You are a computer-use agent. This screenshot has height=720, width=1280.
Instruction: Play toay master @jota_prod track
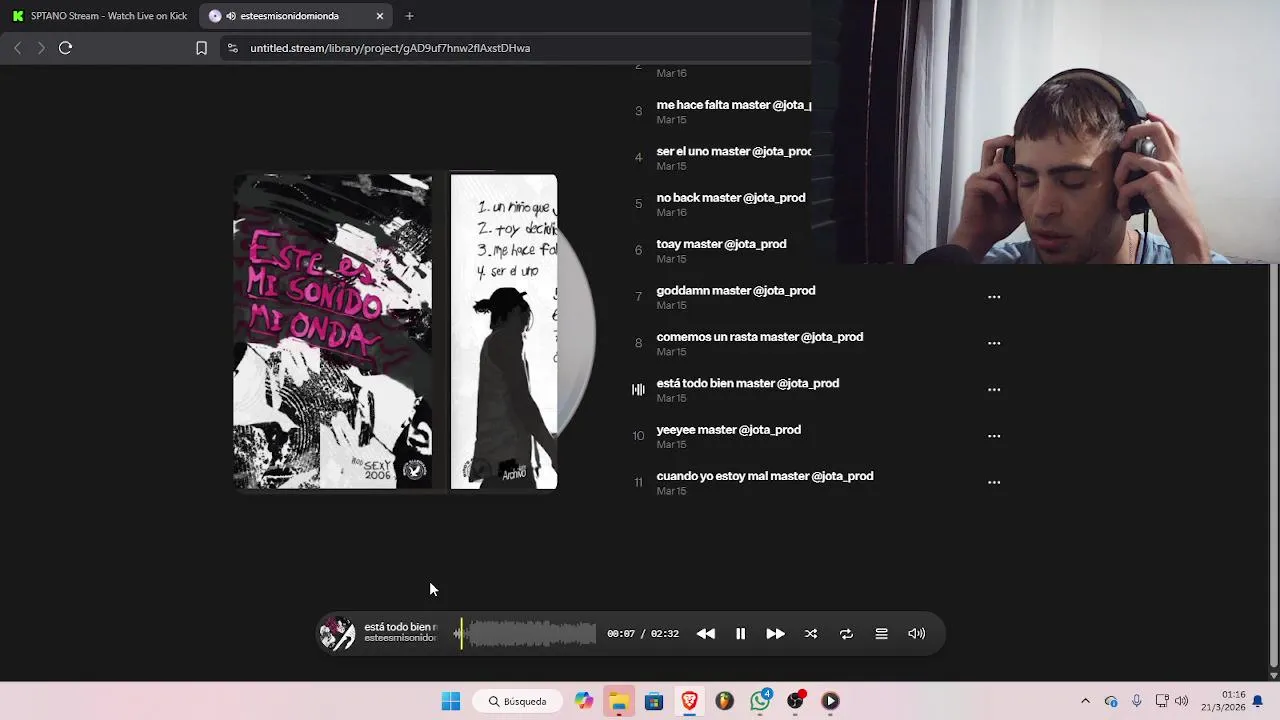[x=721, y=244]
